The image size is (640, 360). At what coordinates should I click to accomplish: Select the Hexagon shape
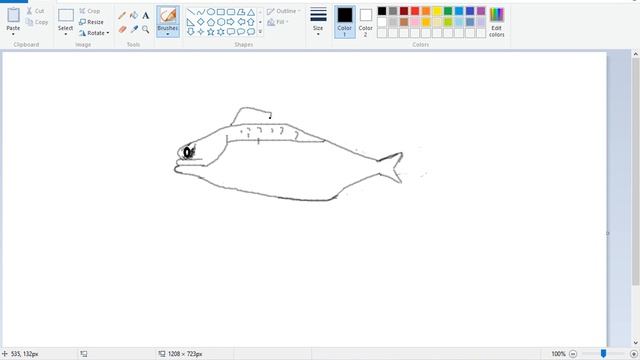(x=221, y=22)
